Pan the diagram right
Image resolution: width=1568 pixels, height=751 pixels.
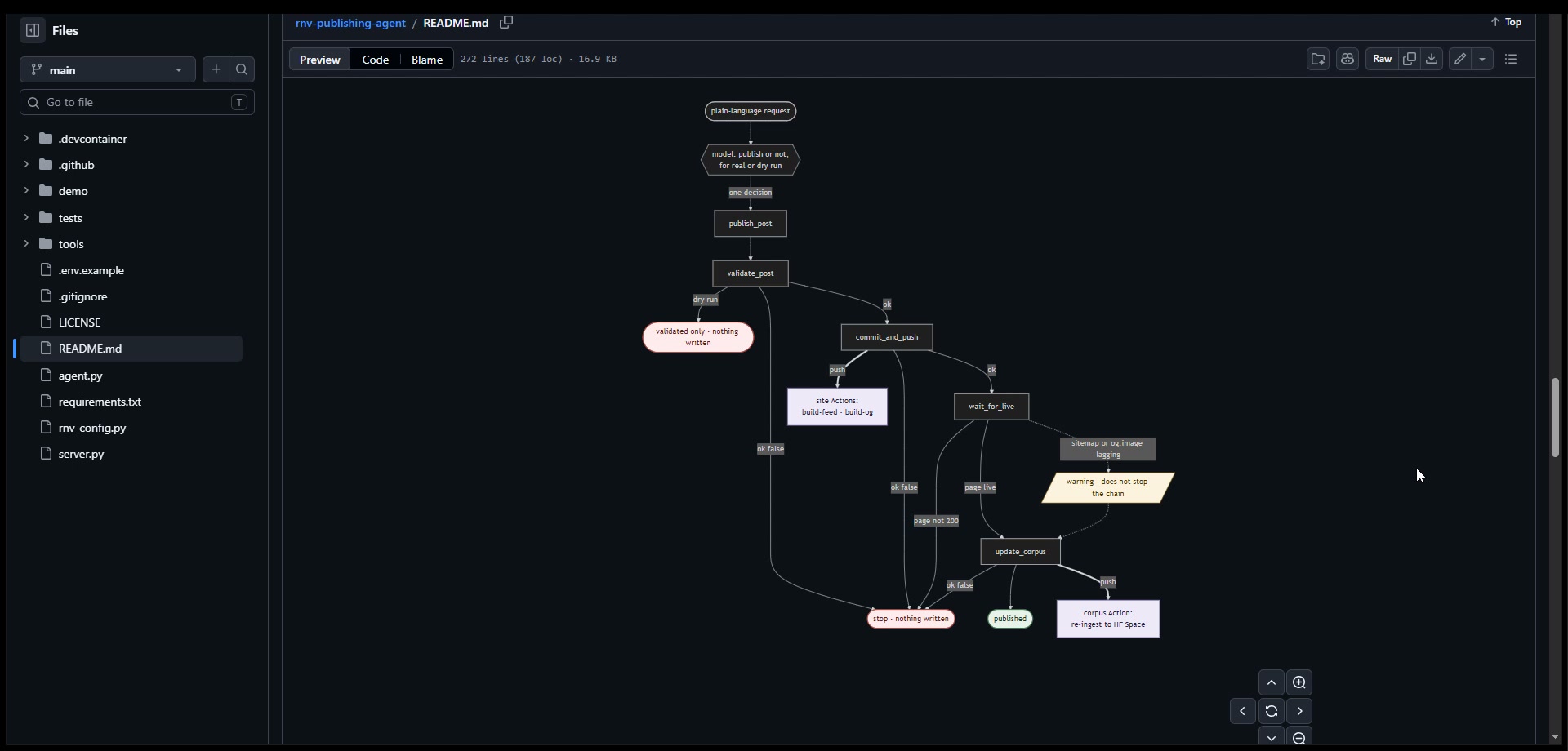click(1299, 711)
